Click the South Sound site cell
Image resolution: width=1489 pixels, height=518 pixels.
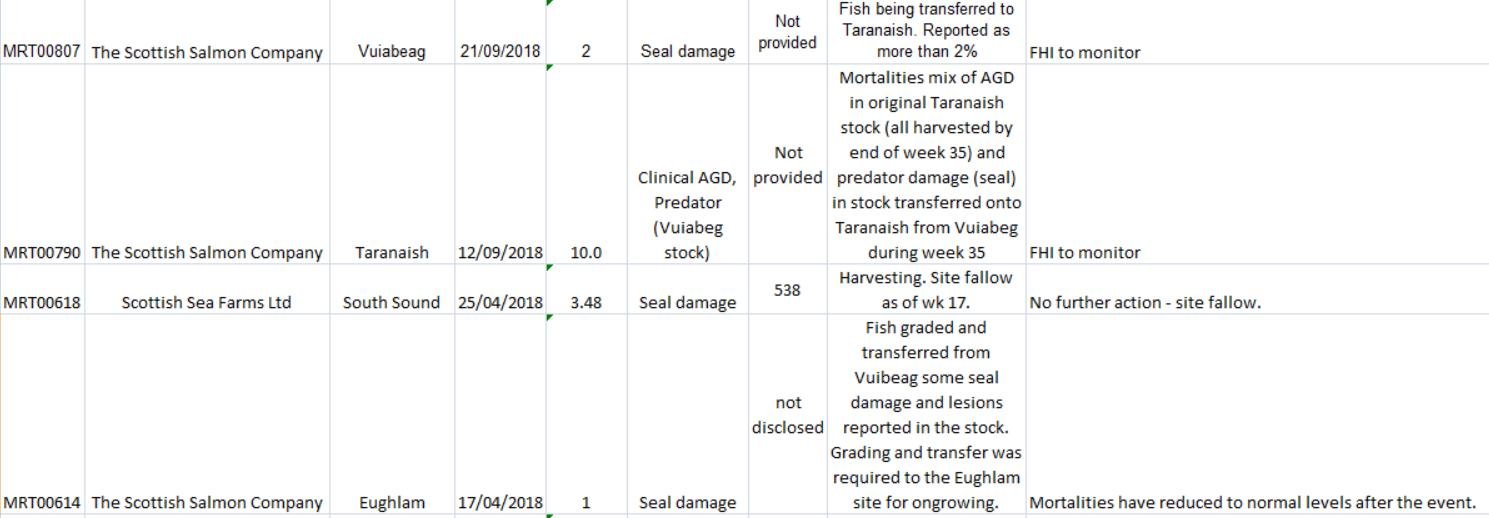point(391,302)
